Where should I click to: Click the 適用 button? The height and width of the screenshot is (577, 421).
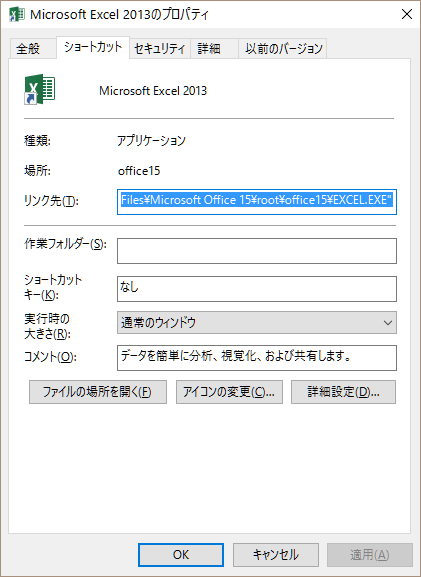[x=370, y=555]
